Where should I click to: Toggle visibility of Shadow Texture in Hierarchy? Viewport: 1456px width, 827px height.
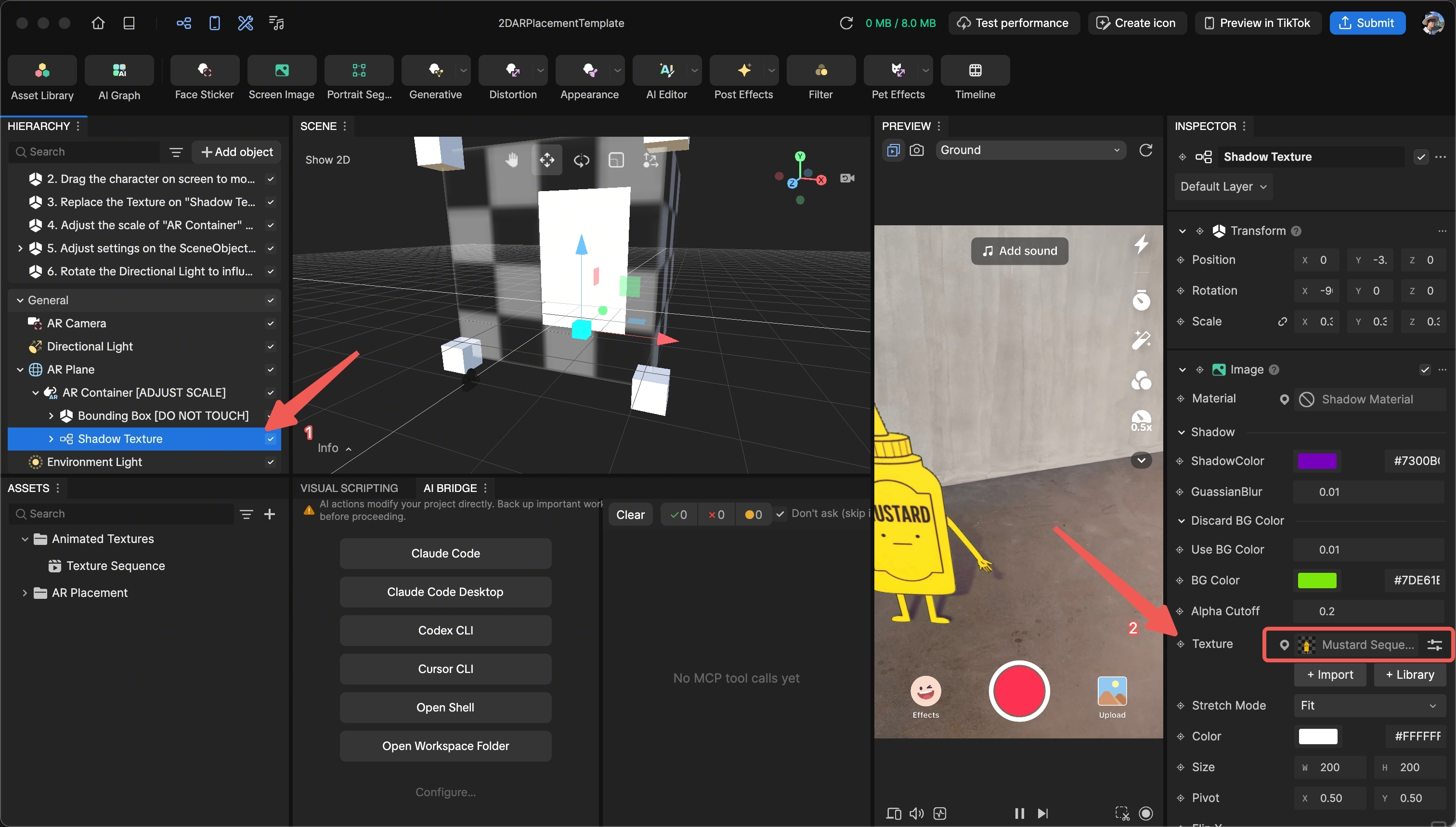[271, 439]
